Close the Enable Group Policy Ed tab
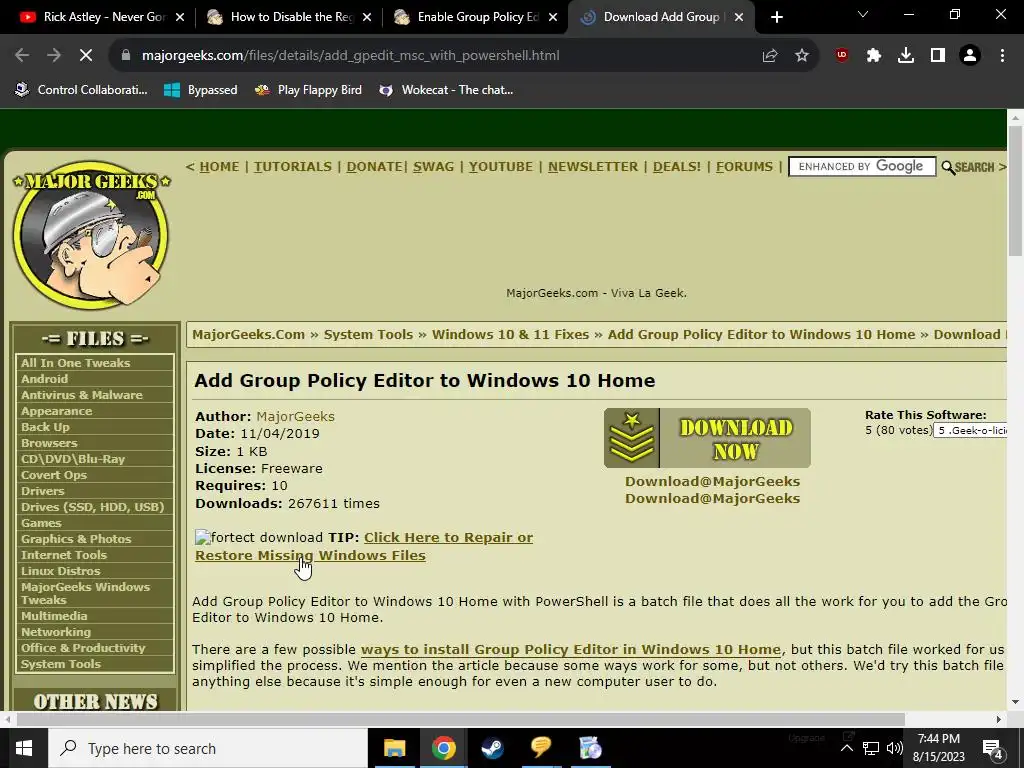The image size is (1024, 768). click(x=553, y=17)
